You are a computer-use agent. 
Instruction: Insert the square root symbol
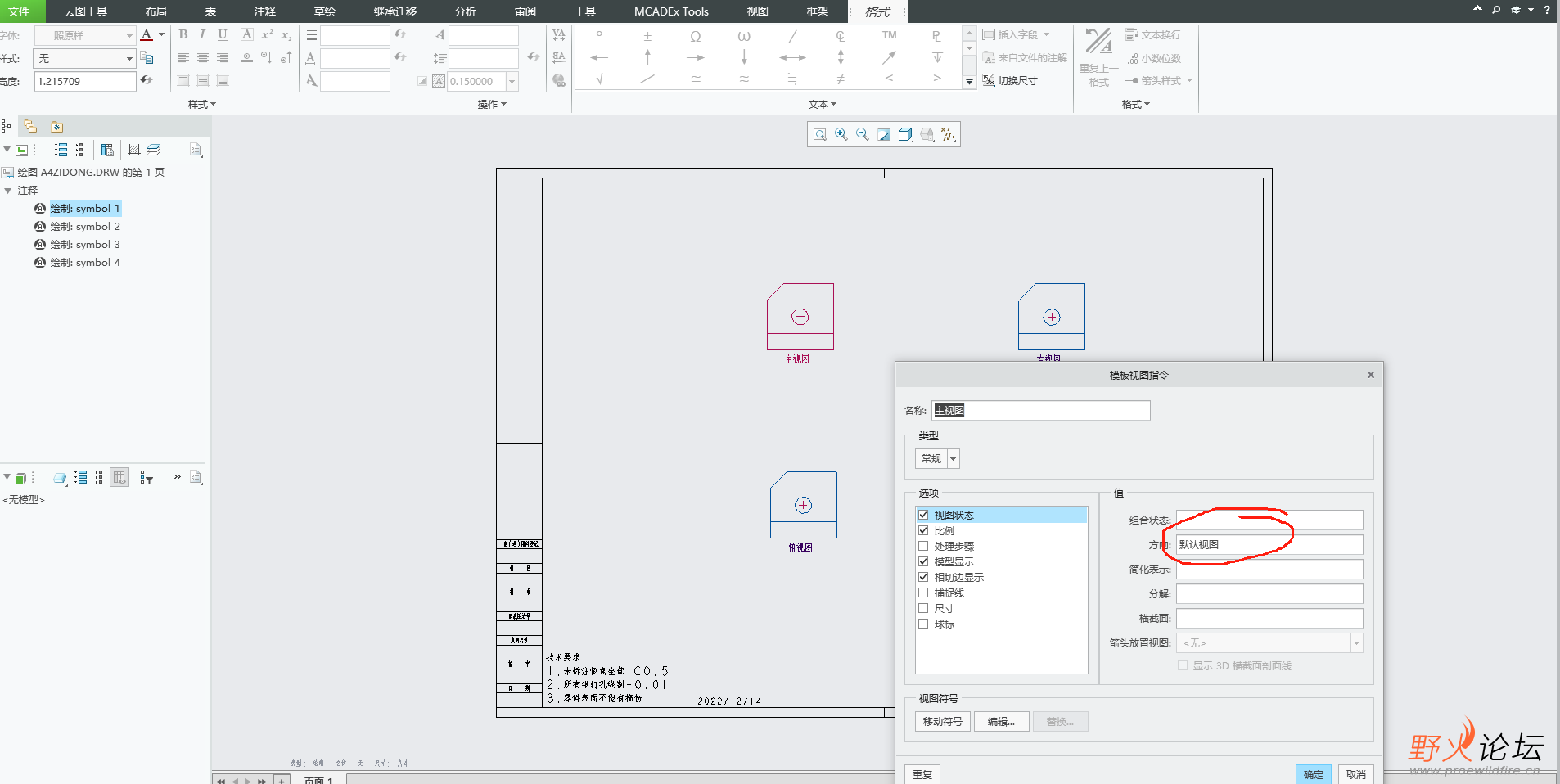pyautogui.click(x=599, y=79)
